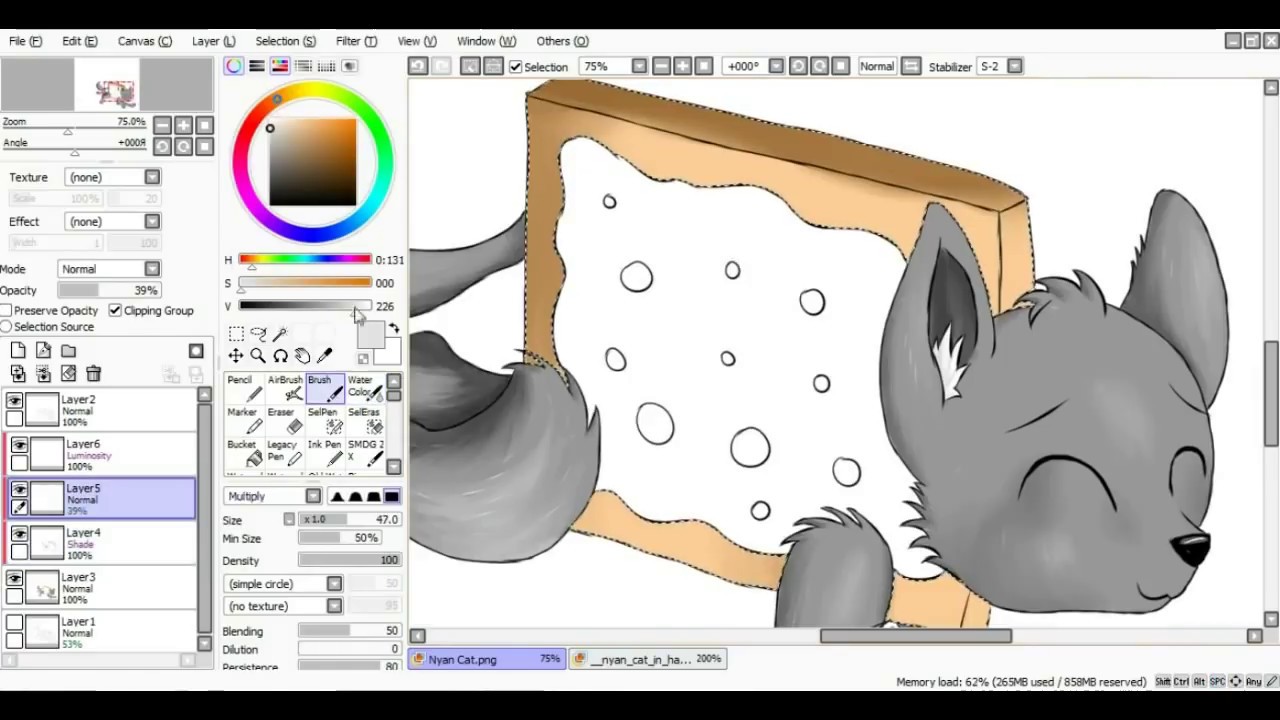
Task: Select the Water Color tool
Action: (364, 389)
